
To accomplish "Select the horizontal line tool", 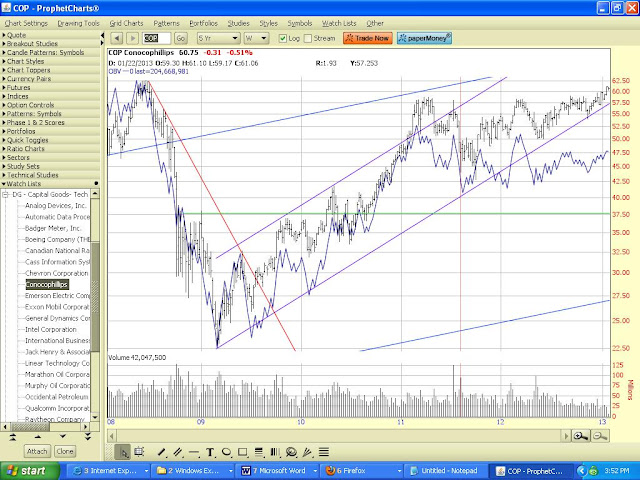I will [194, 452].
